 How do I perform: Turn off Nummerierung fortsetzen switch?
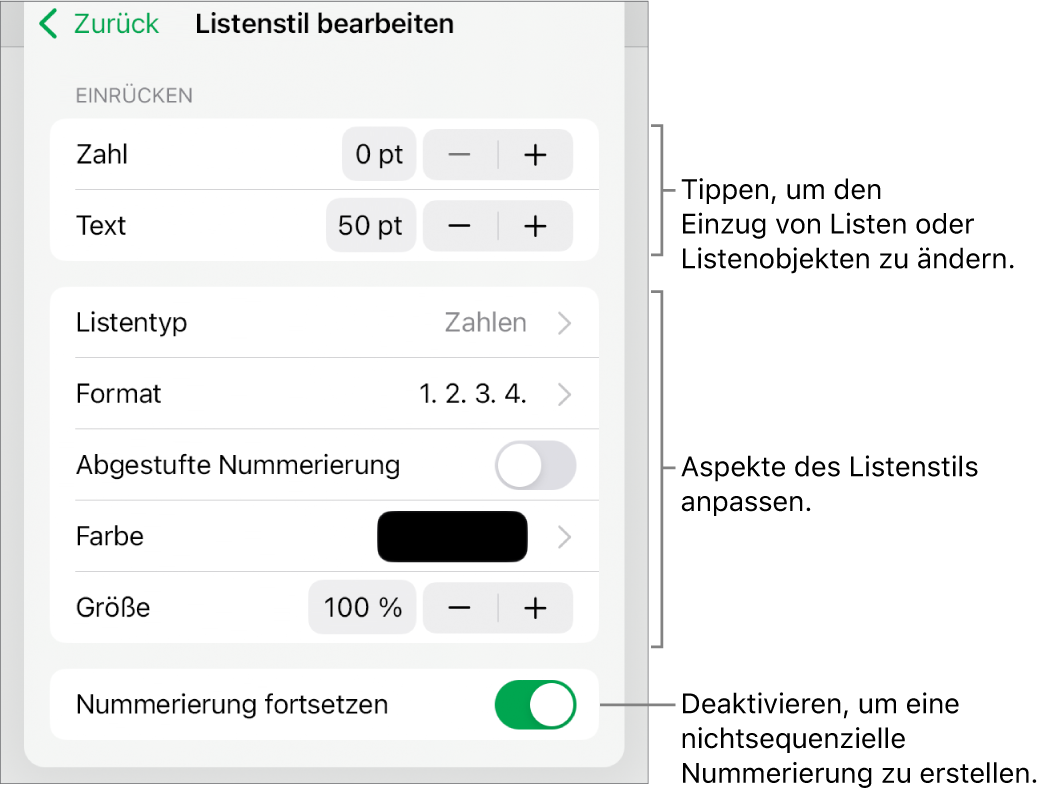pyautogui.click(x=536, y=705)
